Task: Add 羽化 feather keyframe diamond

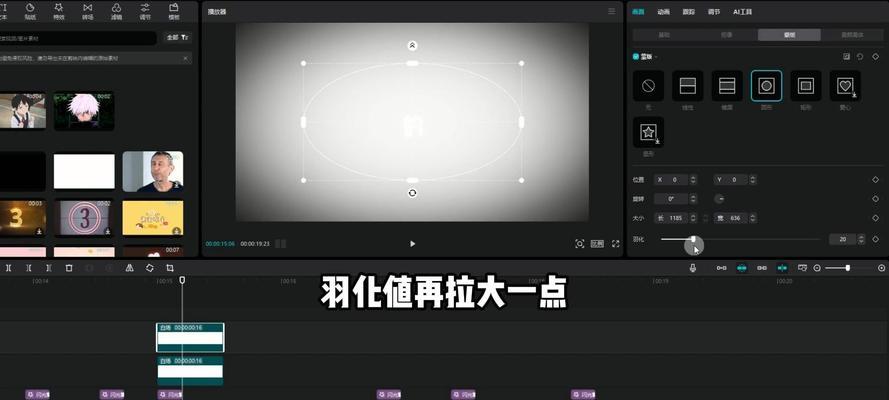Action: (875, 239)
